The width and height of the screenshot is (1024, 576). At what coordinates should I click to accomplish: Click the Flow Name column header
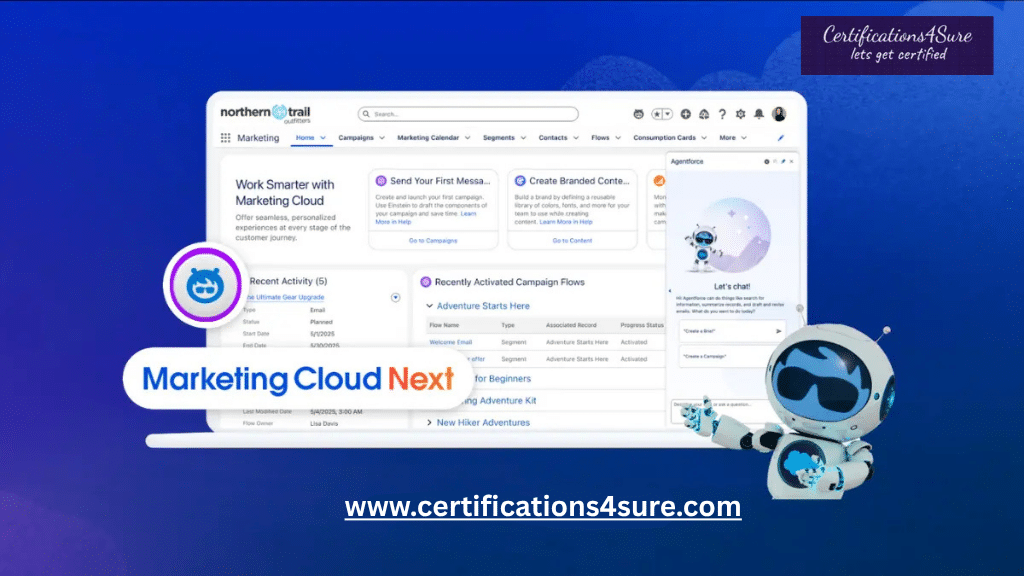click(x=444, y=325)
